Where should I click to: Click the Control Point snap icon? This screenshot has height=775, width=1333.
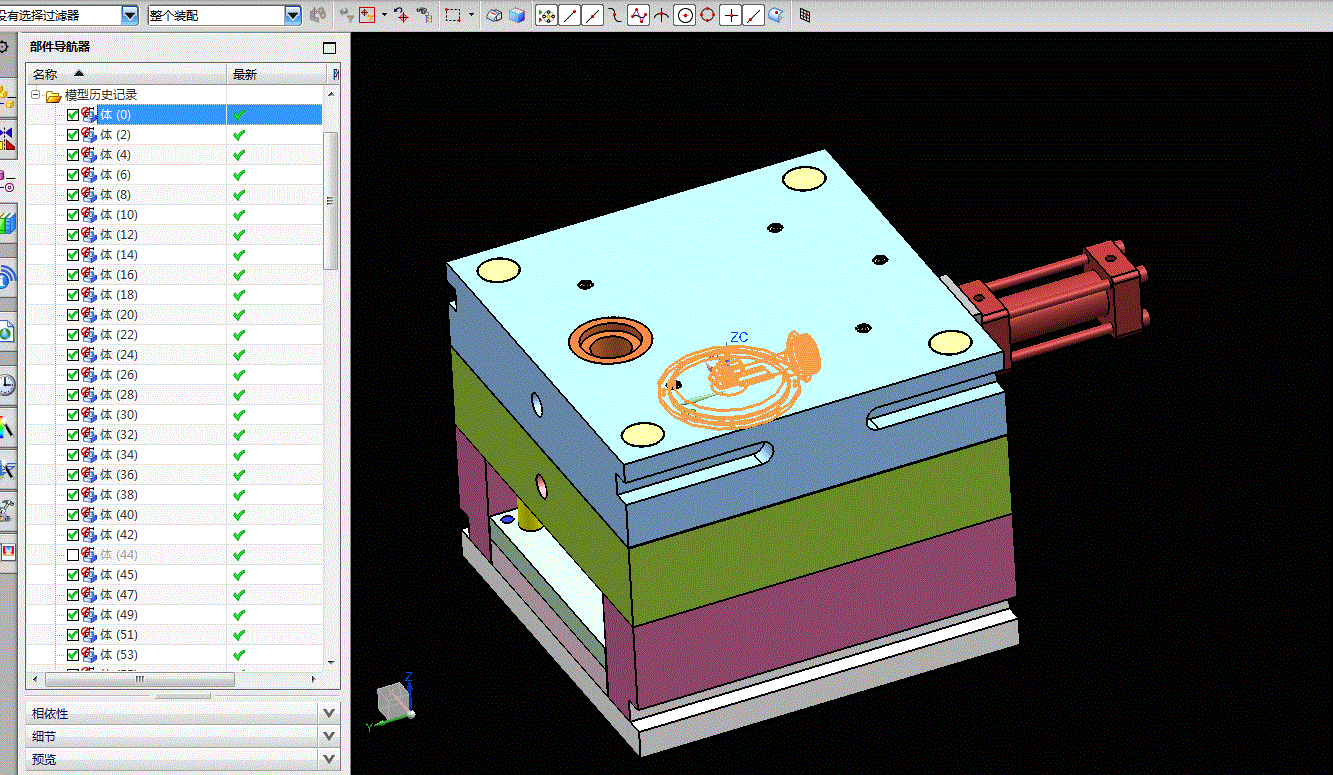(x=639, y=15)
